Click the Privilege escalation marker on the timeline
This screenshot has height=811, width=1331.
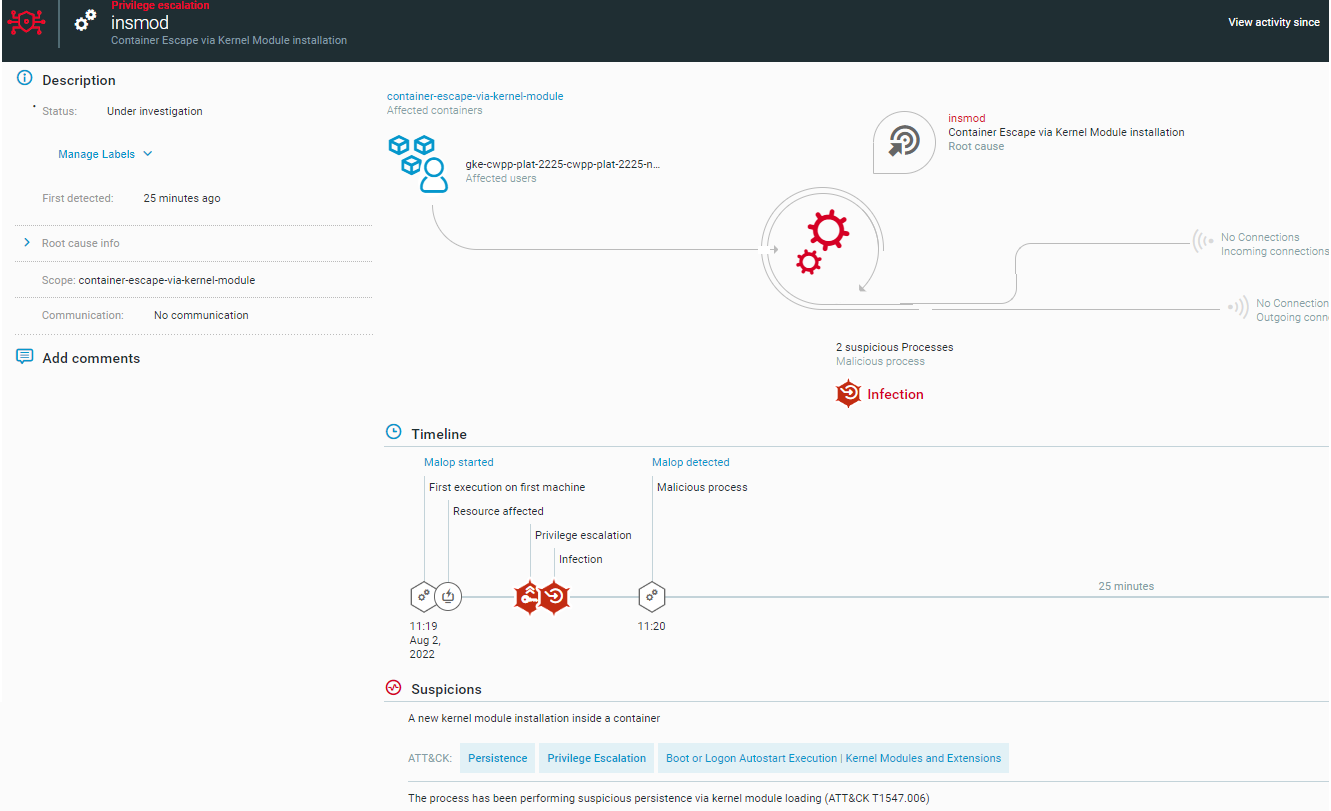click(x=528, y=596)
